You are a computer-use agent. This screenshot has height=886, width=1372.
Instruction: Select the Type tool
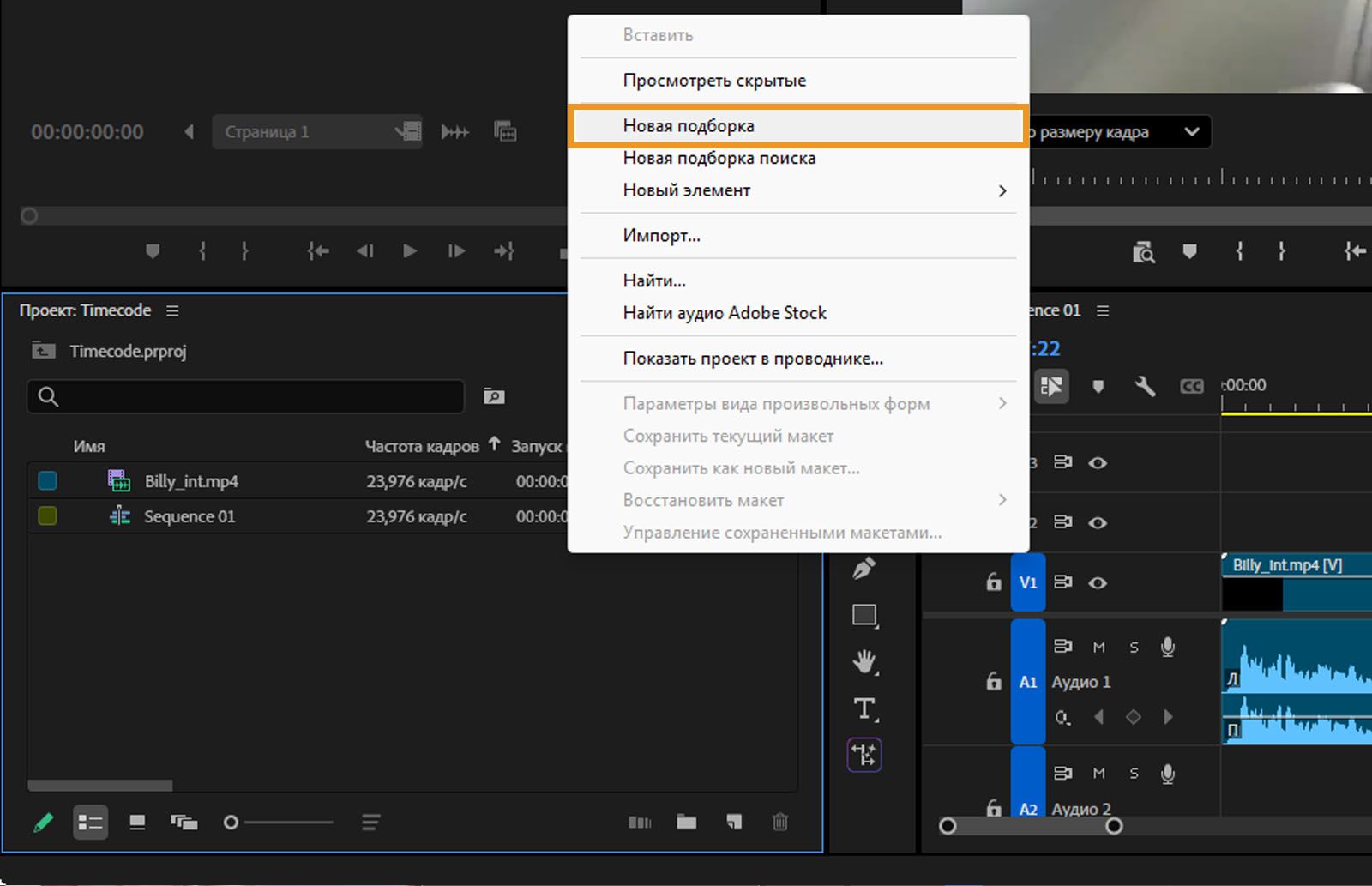pyautogui.click(x=864, y=708)
